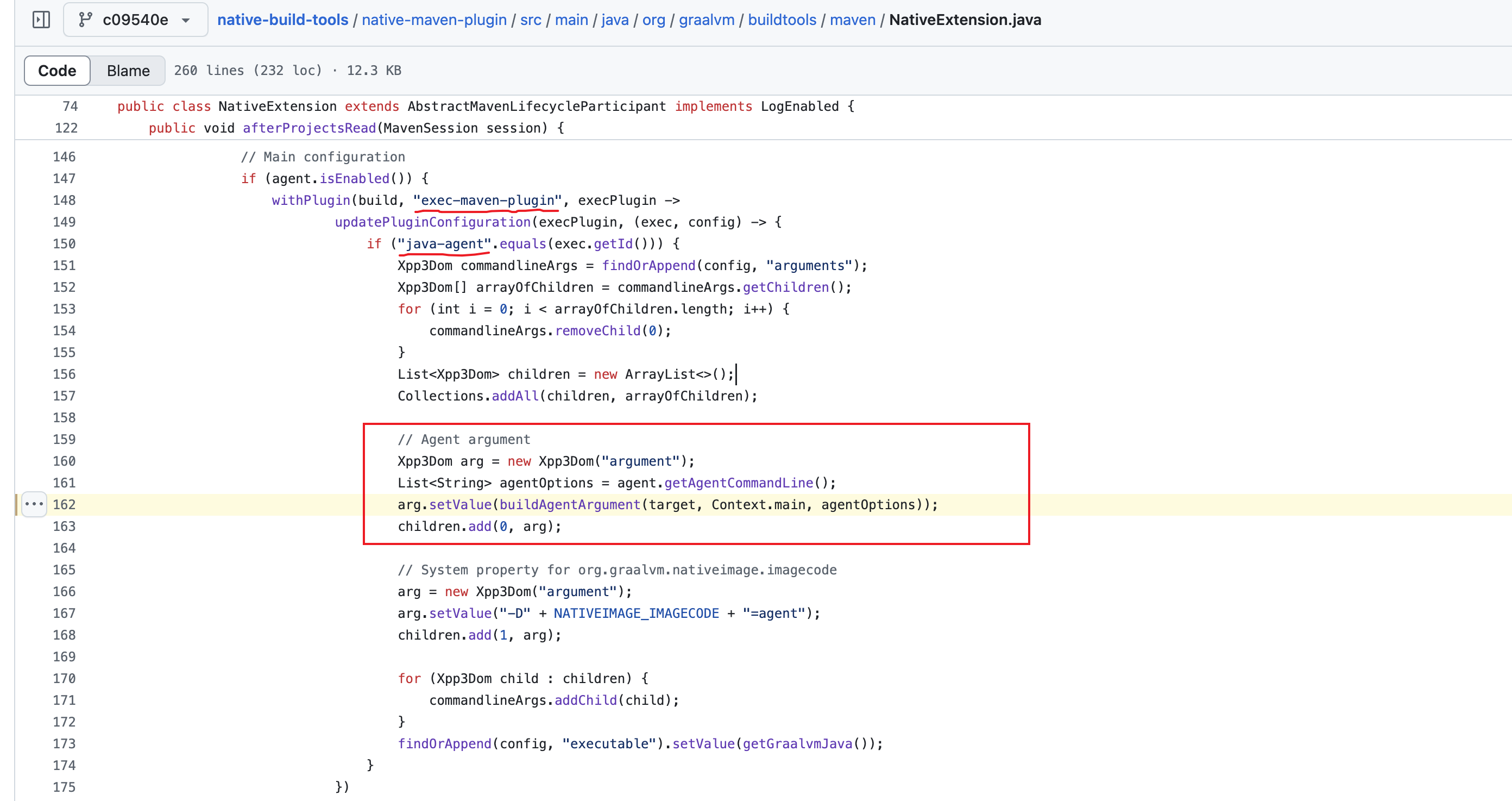Click the getAgentCommandLine method call

coord(739,483)
